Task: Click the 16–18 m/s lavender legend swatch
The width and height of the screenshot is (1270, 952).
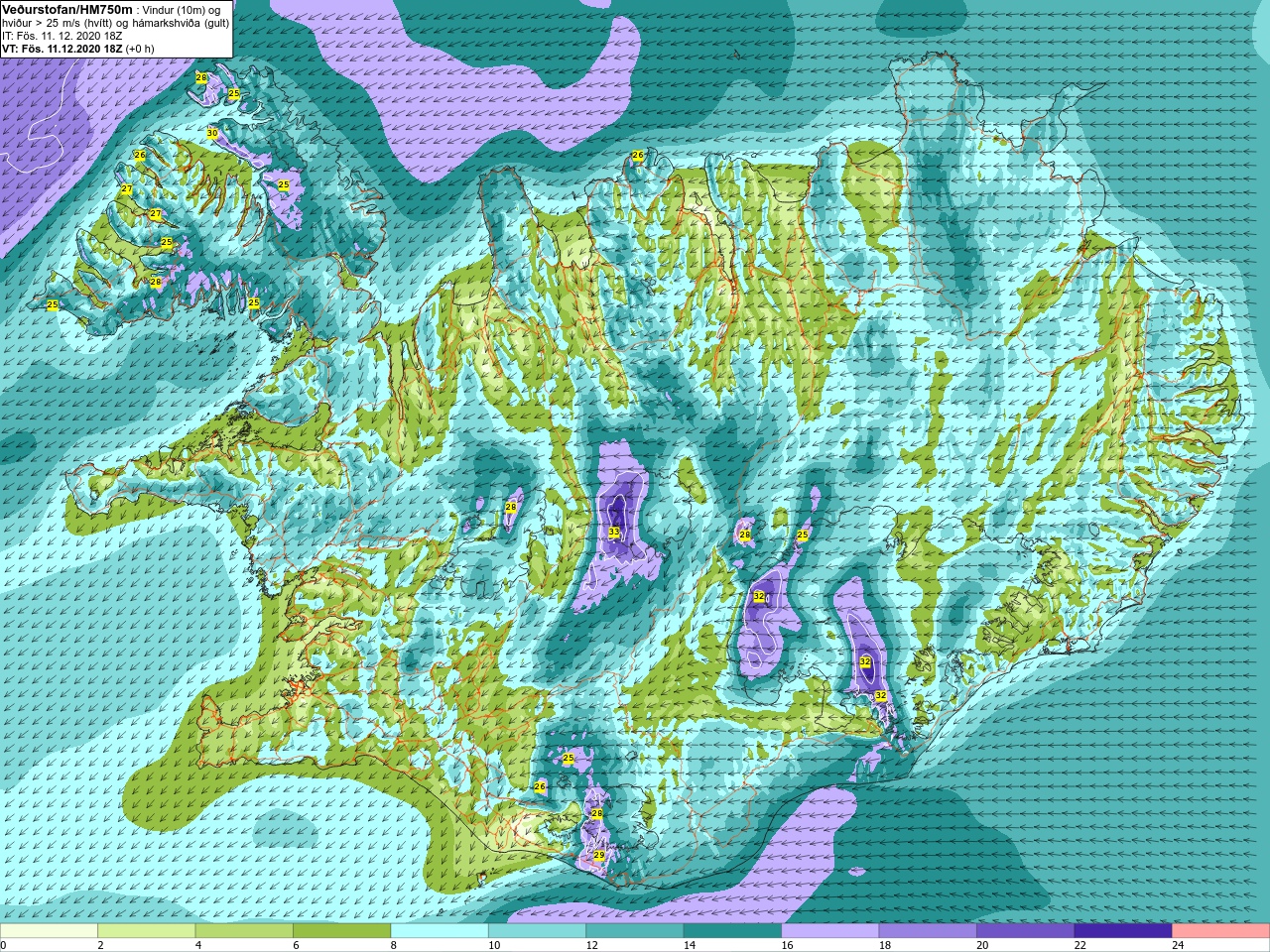Action: pos(830,931)
